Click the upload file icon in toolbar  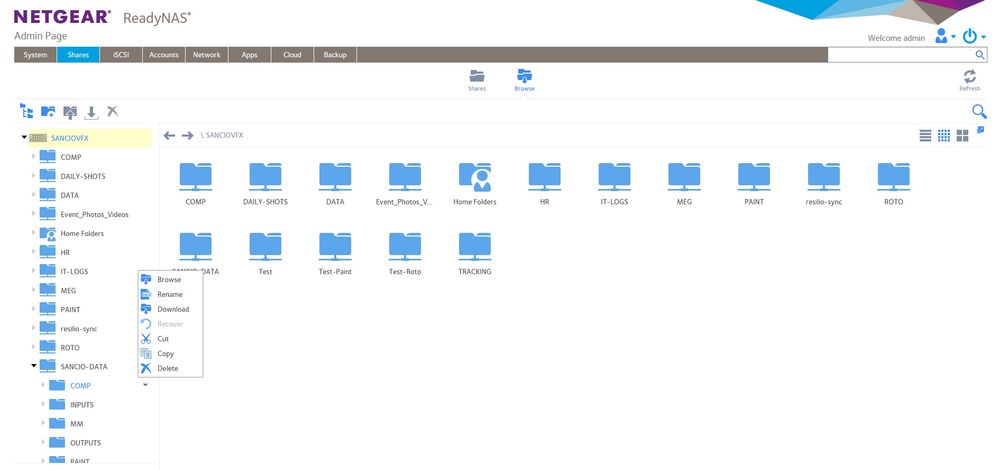69,111
